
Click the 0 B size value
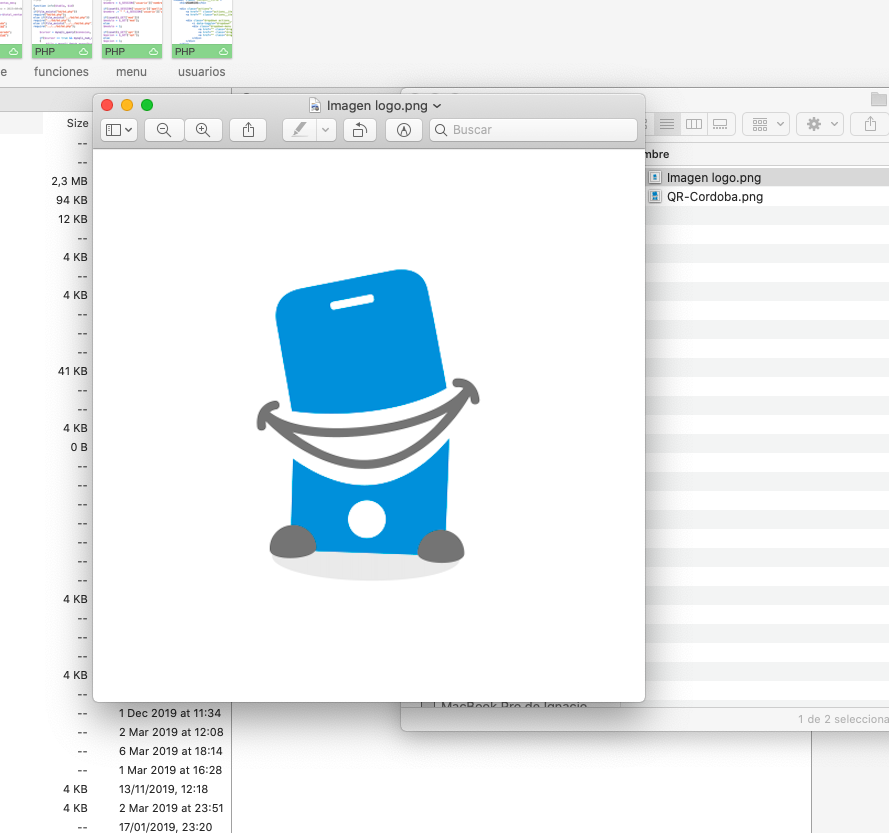click(x=79, y=447)
